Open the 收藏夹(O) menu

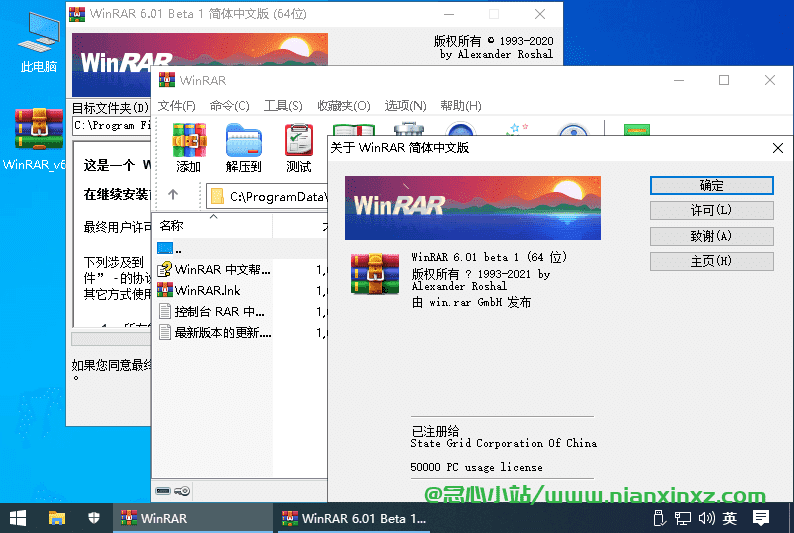tap(344, 106)
